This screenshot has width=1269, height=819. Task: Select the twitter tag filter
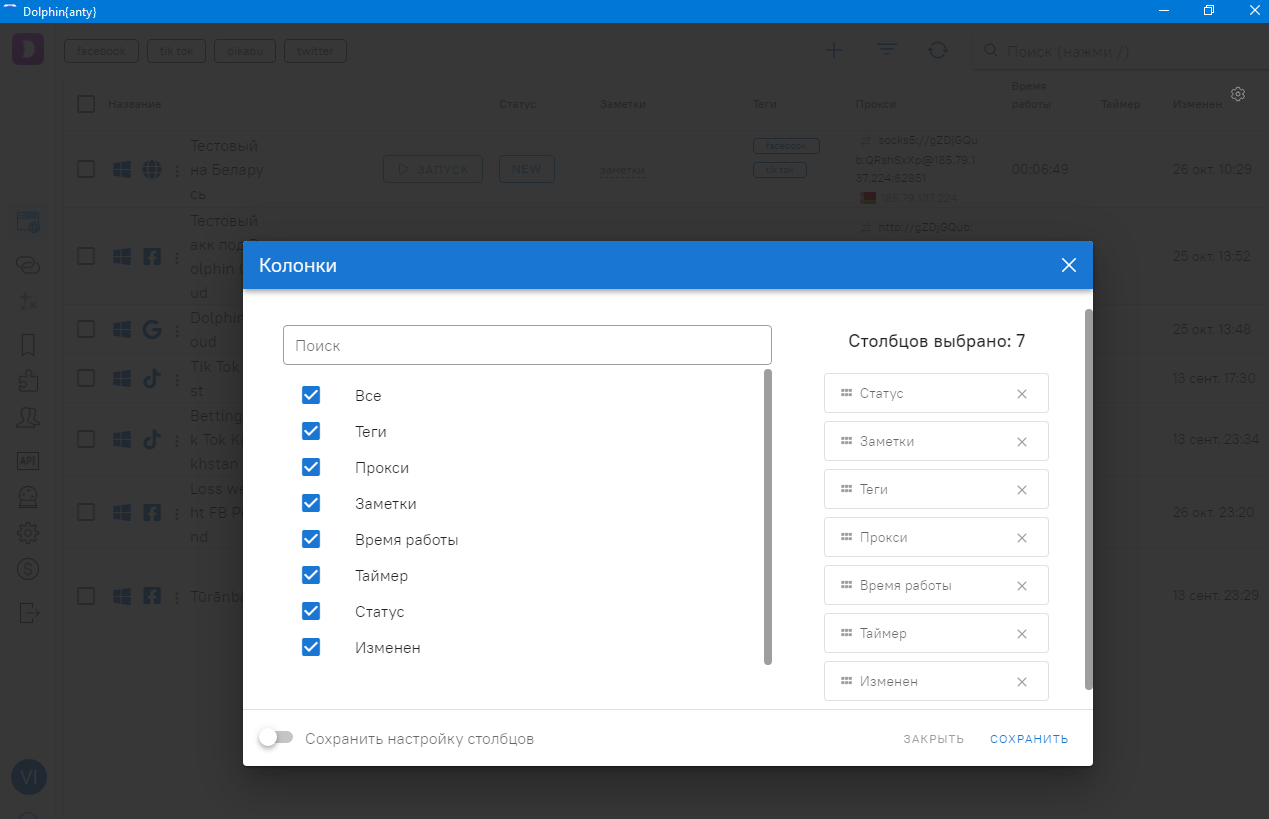point(315,51)
